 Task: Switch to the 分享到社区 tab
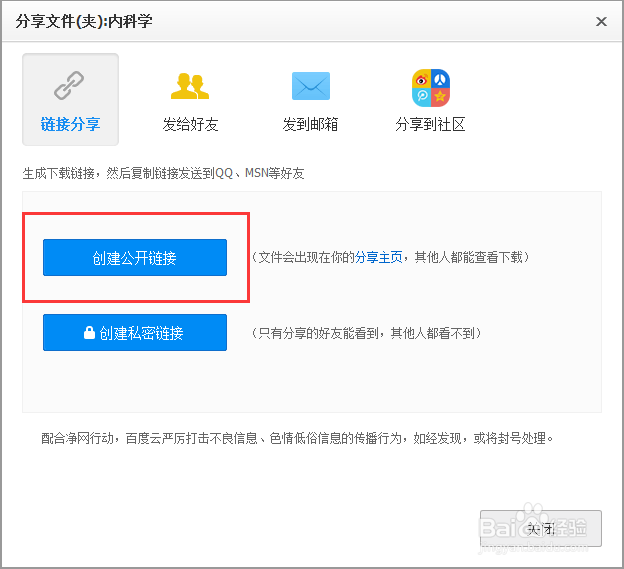pos(430,125)
